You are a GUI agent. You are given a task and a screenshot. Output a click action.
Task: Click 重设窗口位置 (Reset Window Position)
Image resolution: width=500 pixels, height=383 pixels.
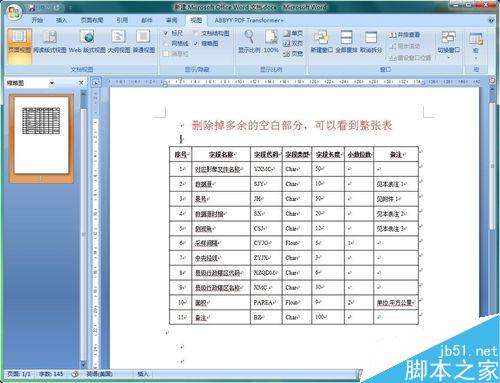click(410, 58)
